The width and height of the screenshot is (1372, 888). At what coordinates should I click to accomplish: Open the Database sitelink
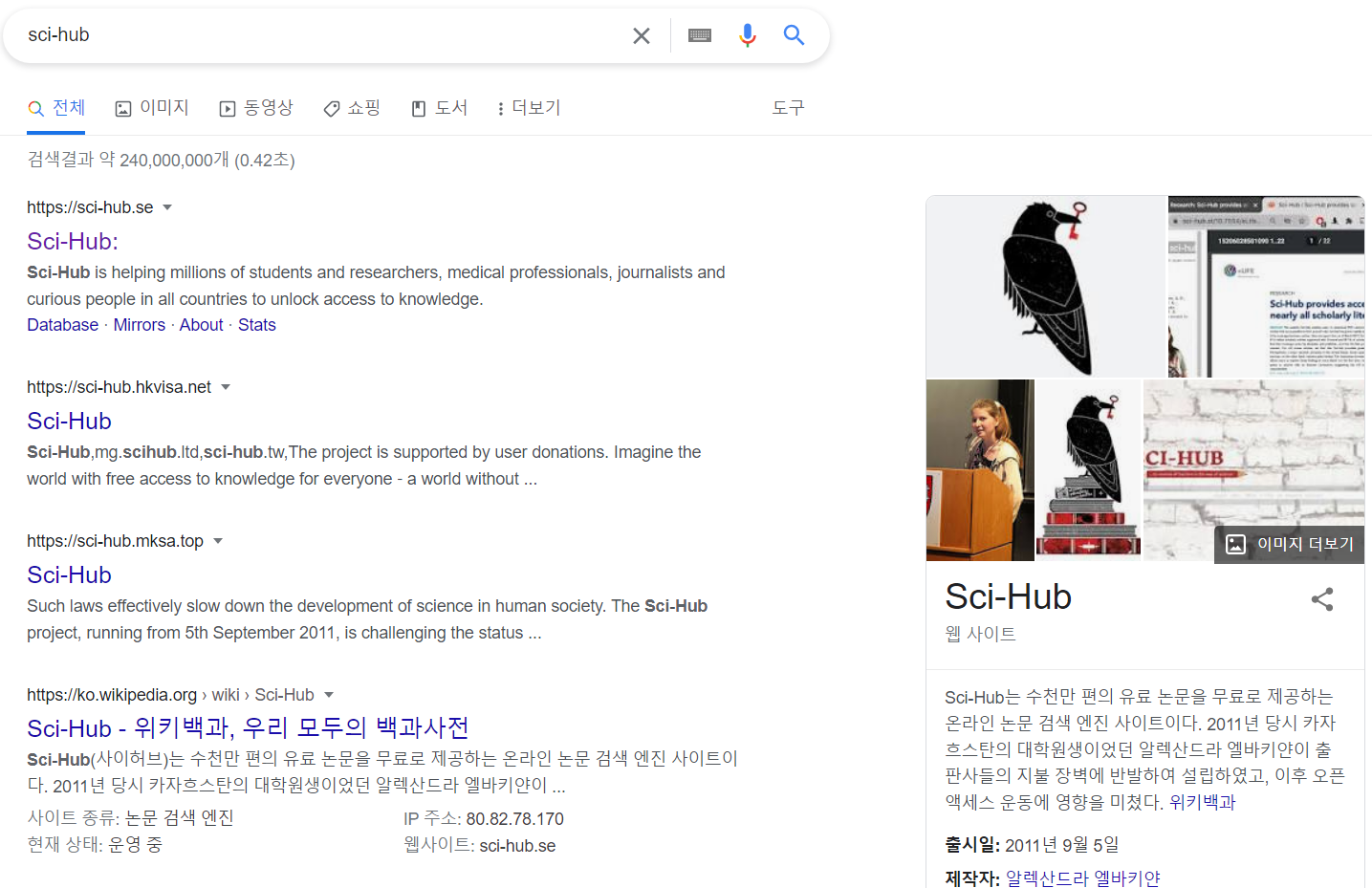click(x=62, y=325)
